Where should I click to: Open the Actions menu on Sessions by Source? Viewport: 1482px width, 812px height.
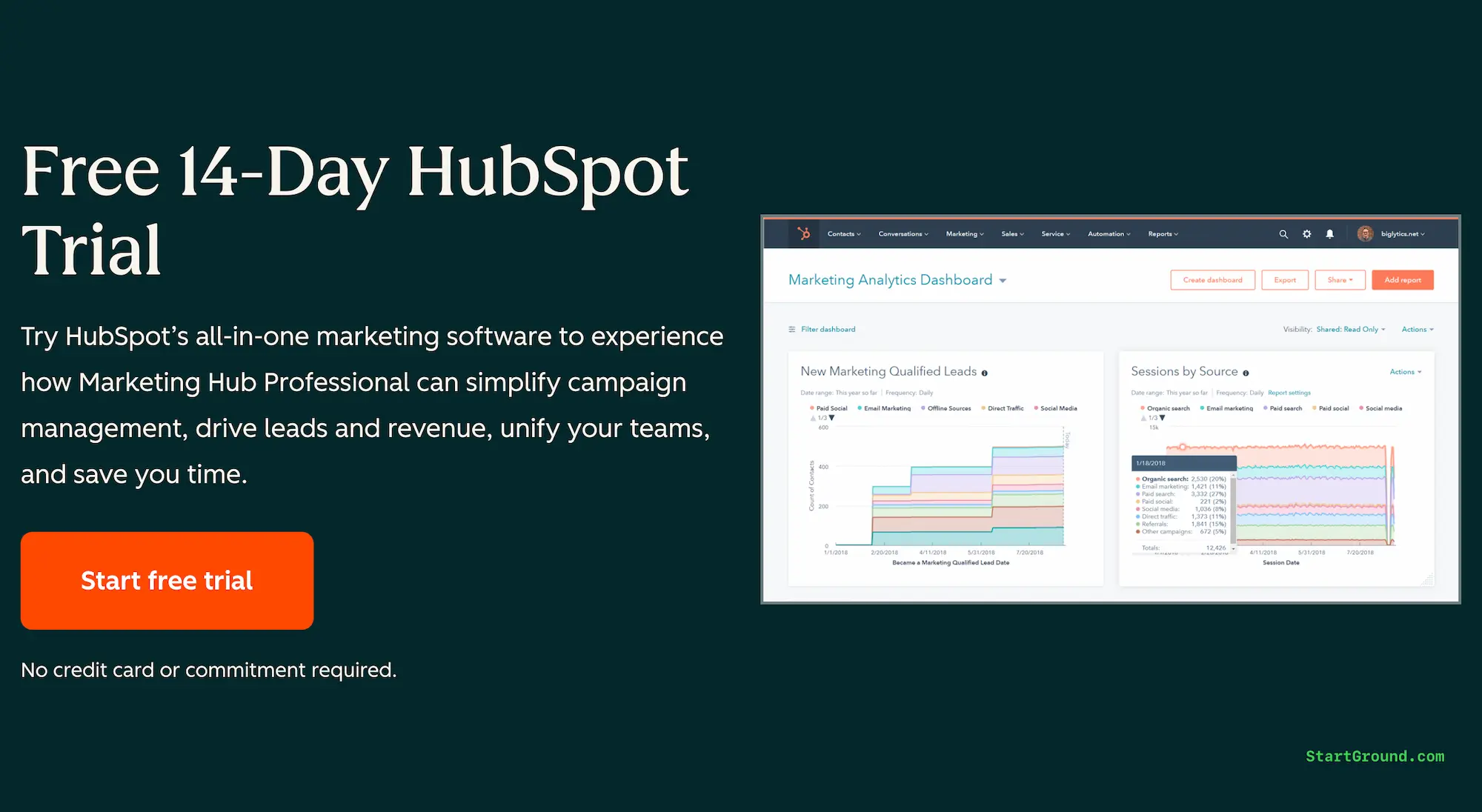(1406, 372)
